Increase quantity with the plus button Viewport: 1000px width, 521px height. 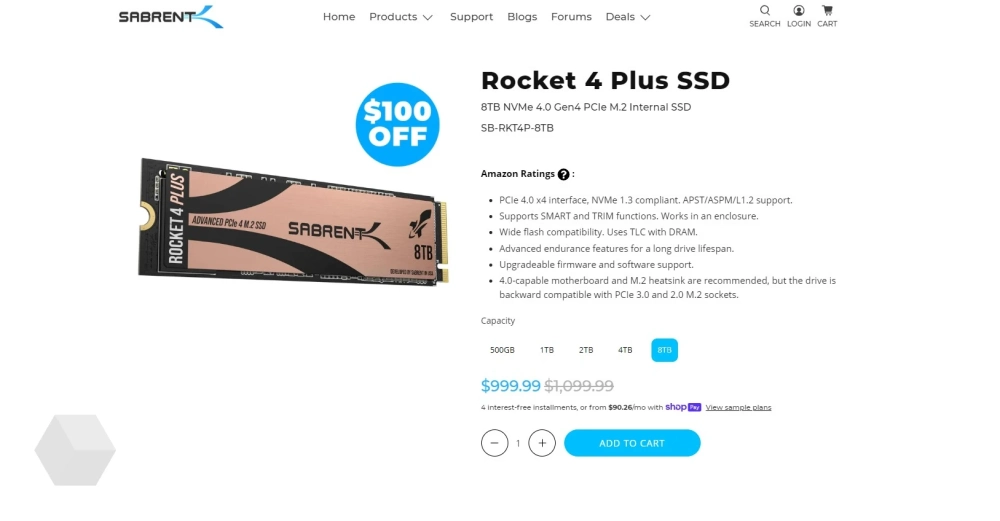pos(542,443)
